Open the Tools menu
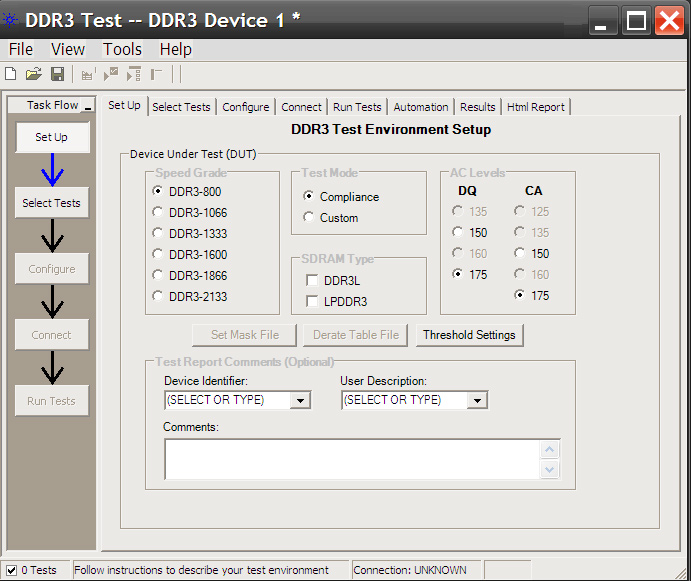691x581 pixels. coord(122,49)
